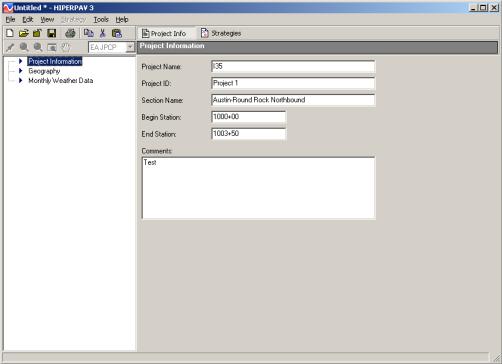502x364 pixels.
Task: Save project with floppy disk icon
Action: 52,33
